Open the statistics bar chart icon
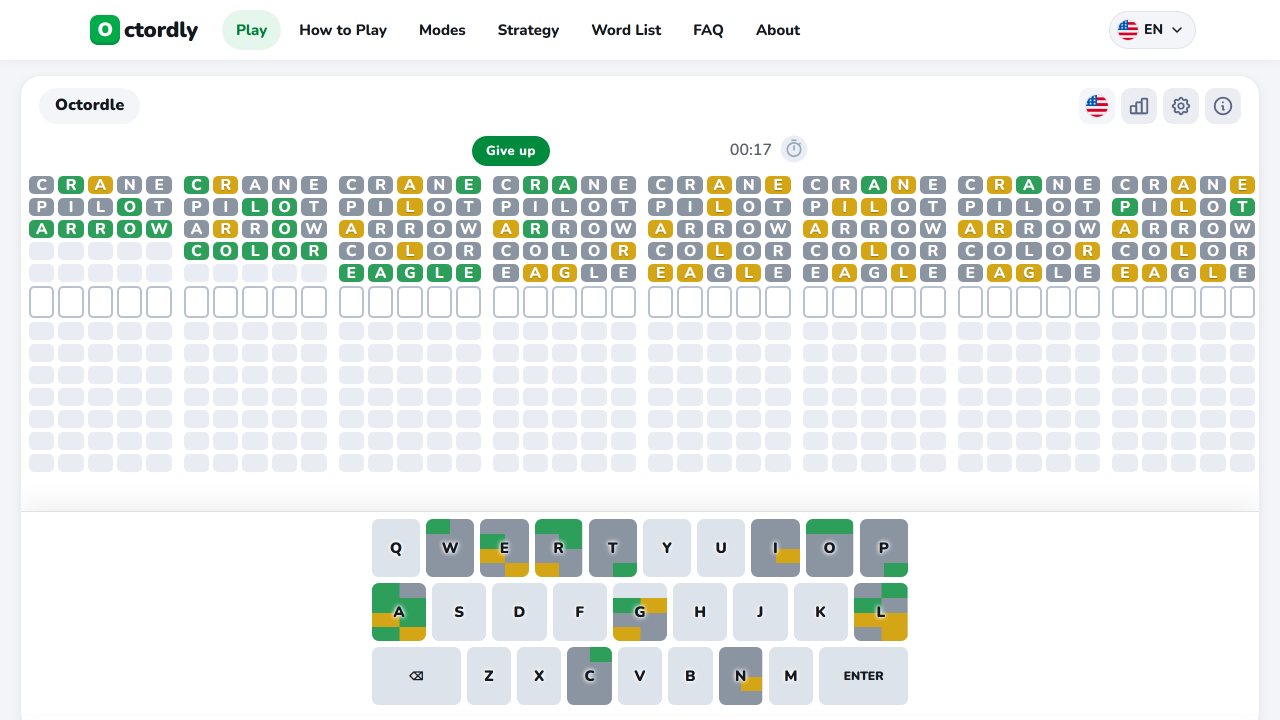 [1139, 105]
